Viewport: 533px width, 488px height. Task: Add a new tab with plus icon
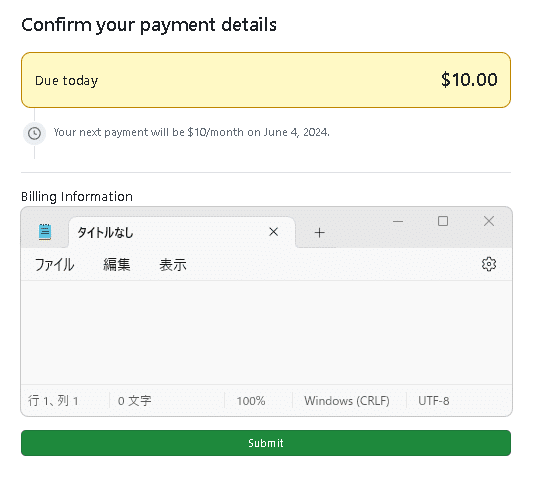click(x=320, y=233)
